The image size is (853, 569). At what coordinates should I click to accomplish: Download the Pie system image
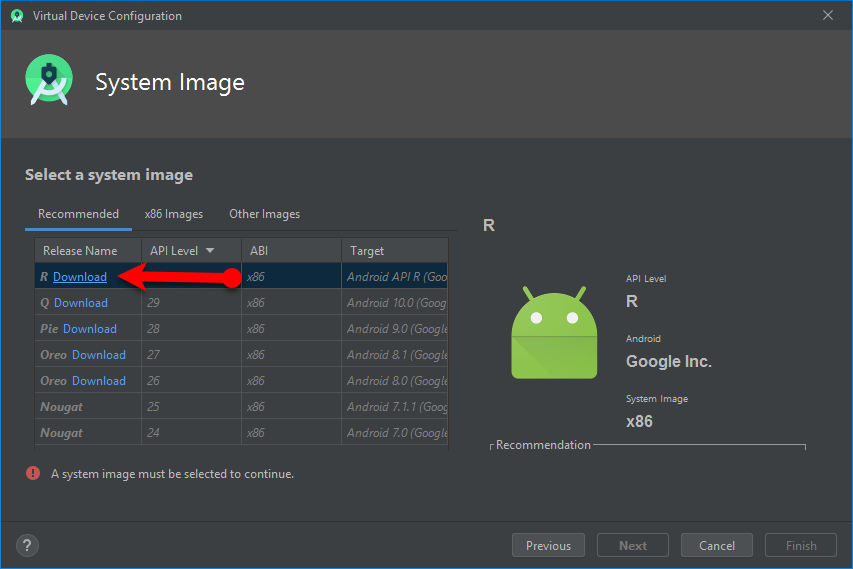(90, 329)
